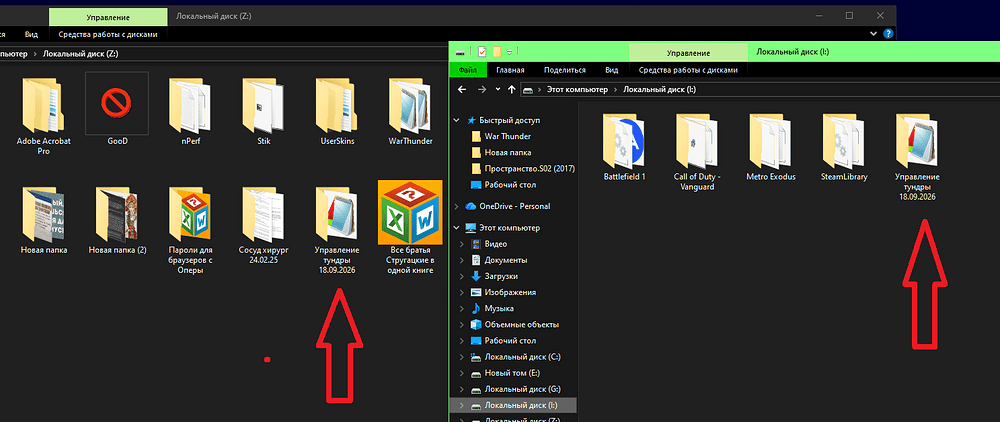
Task: Open the nPerf folder
Action: [190, 110]
